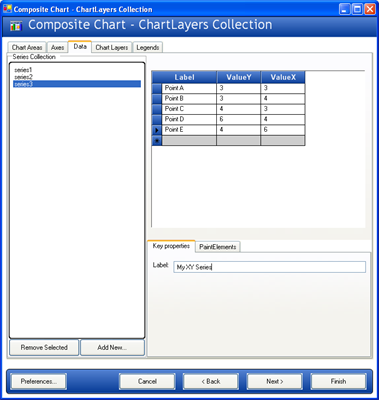379x400 pixels.
Task: Select the Point D label cell
Action: click(189, 119)
